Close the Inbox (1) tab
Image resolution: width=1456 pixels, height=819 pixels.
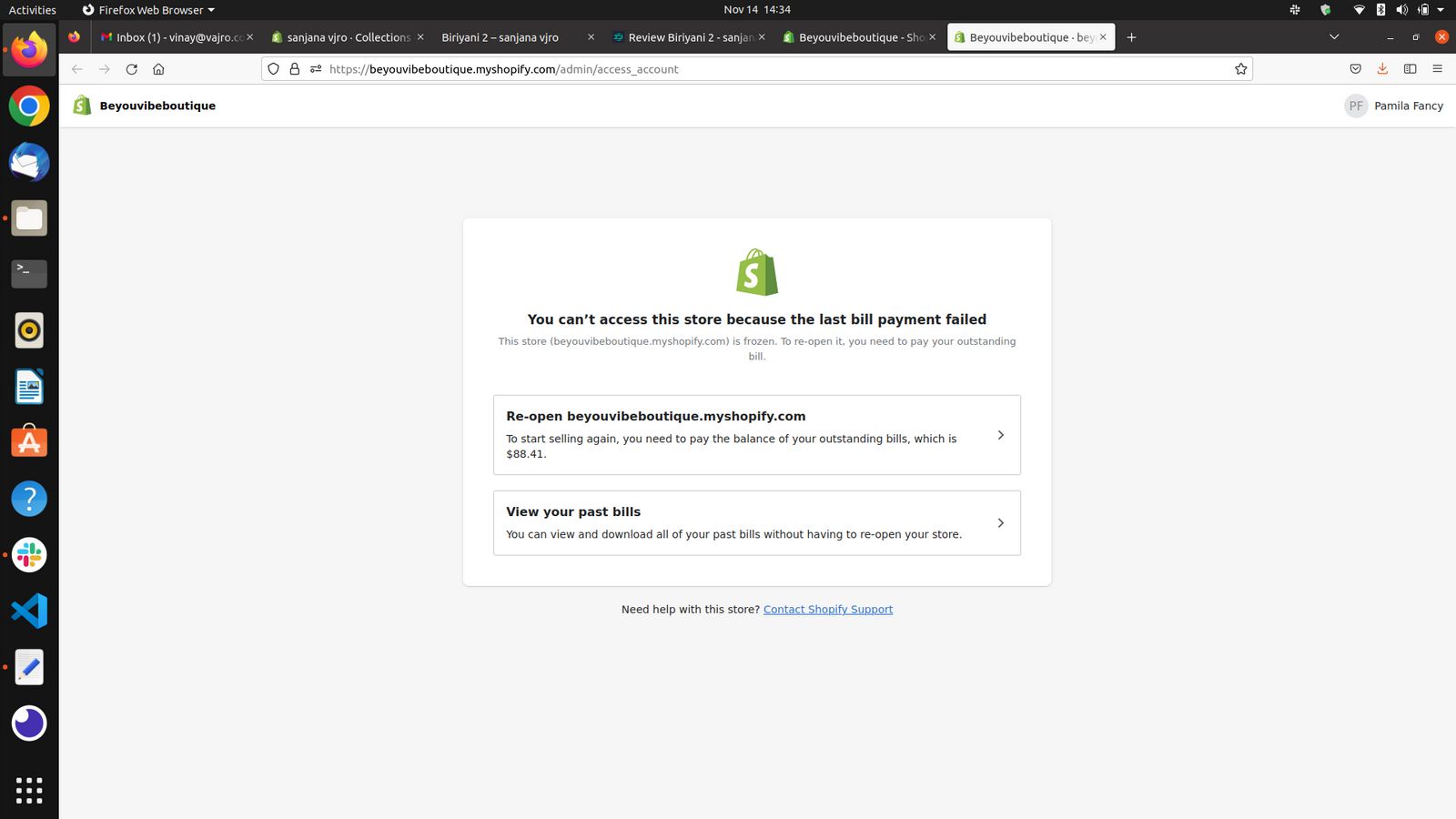click(x=249, y=37)
